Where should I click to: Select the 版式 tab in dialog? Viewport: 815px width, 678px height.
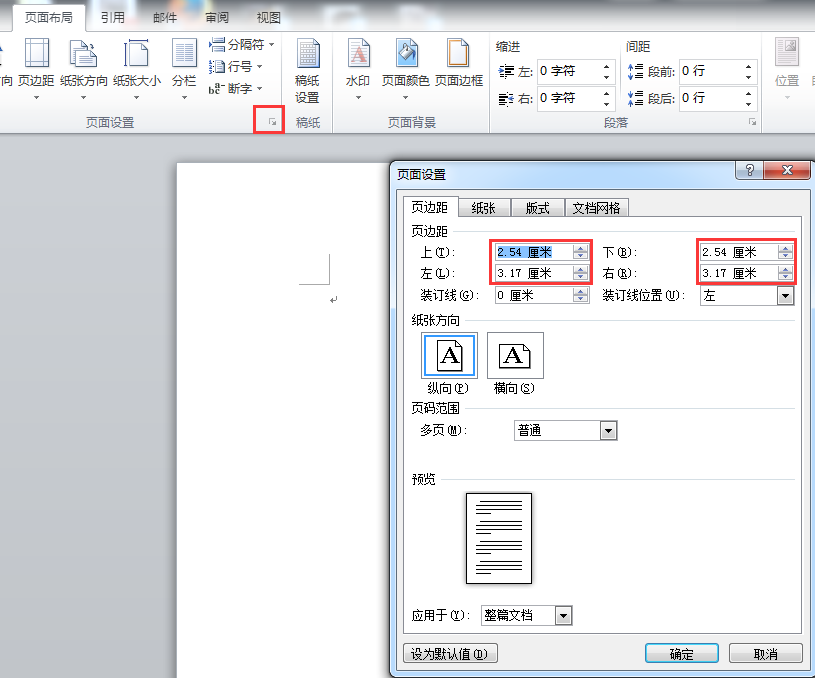[x=537, y=208]
